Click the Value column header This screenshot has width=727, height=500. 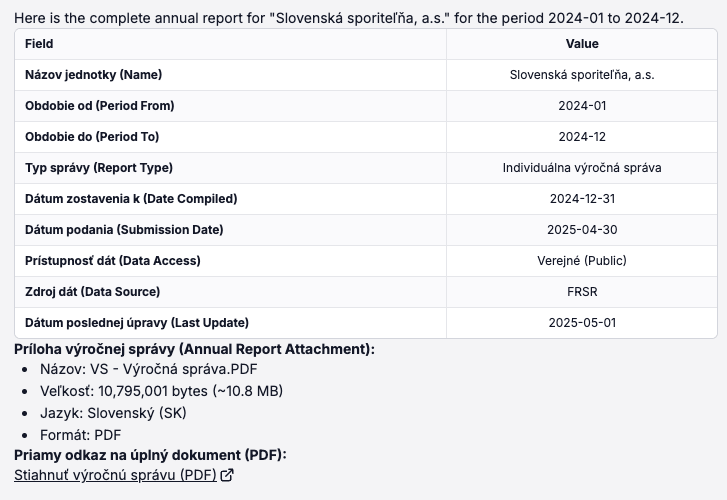(x=582, y=44)
